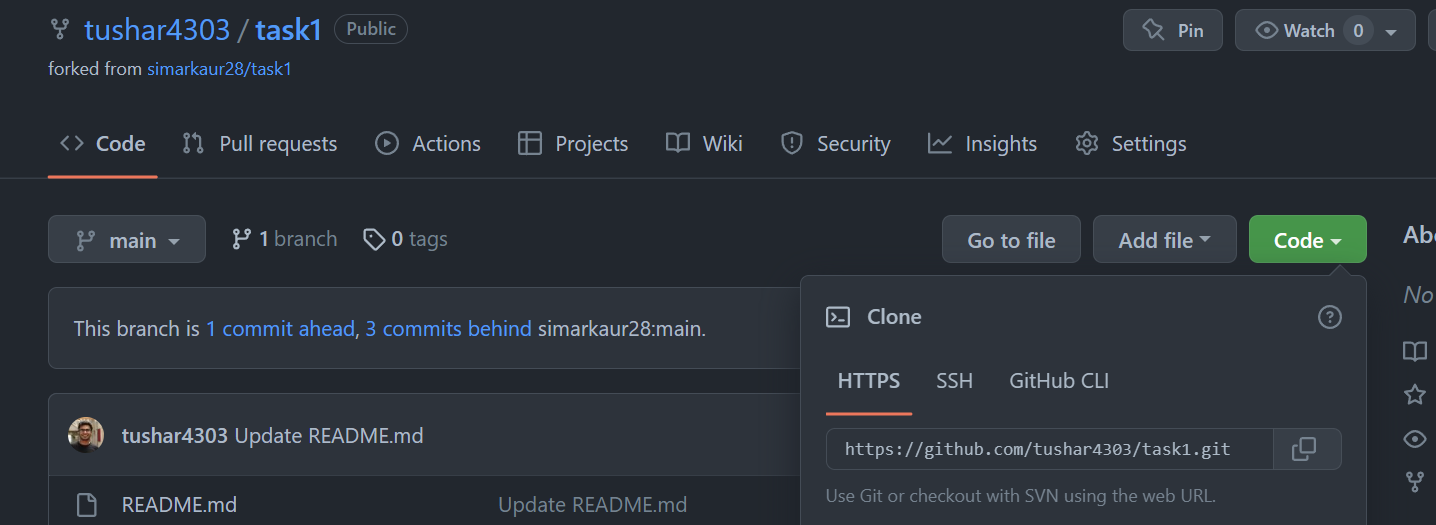
Task: Open the Security tab
Action: (836, 144)
